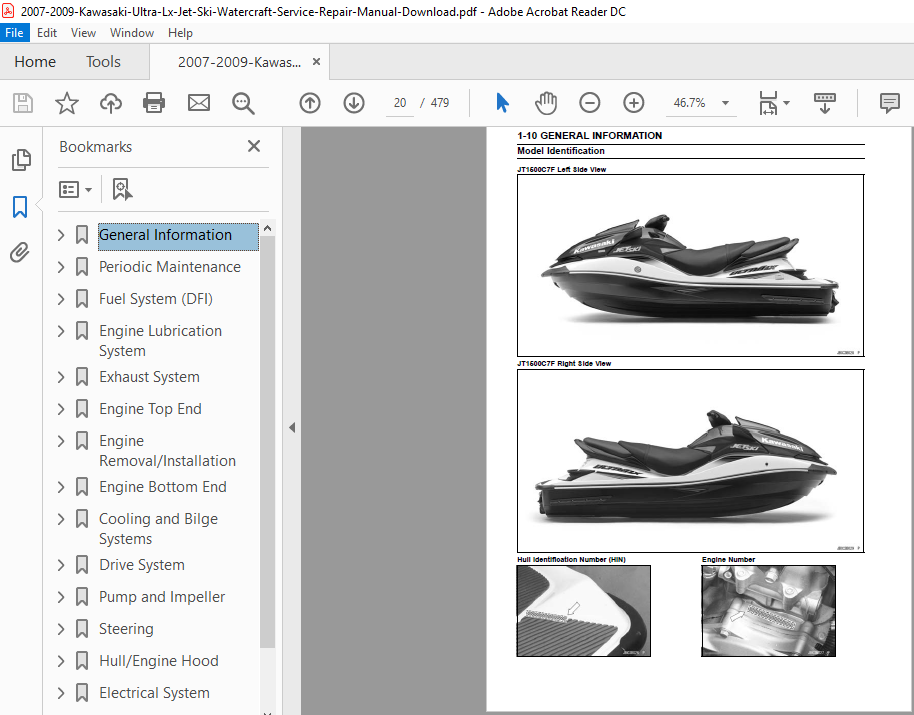Click the bookmark icon beside Electrical System
The image size is (914, 715).
[82, 693]
